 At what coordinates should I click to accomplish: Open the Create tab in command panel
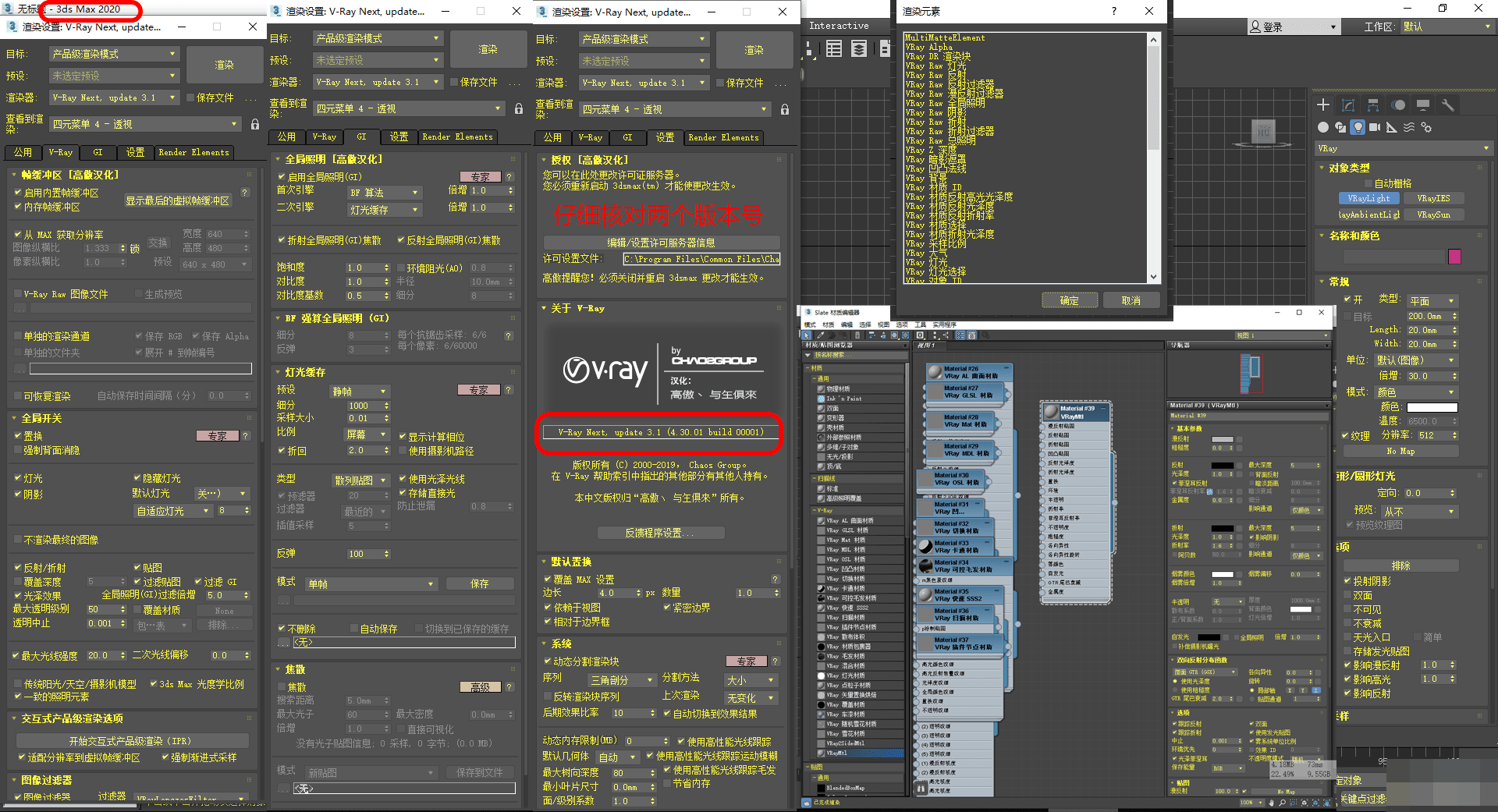(x=1323, y=105)
